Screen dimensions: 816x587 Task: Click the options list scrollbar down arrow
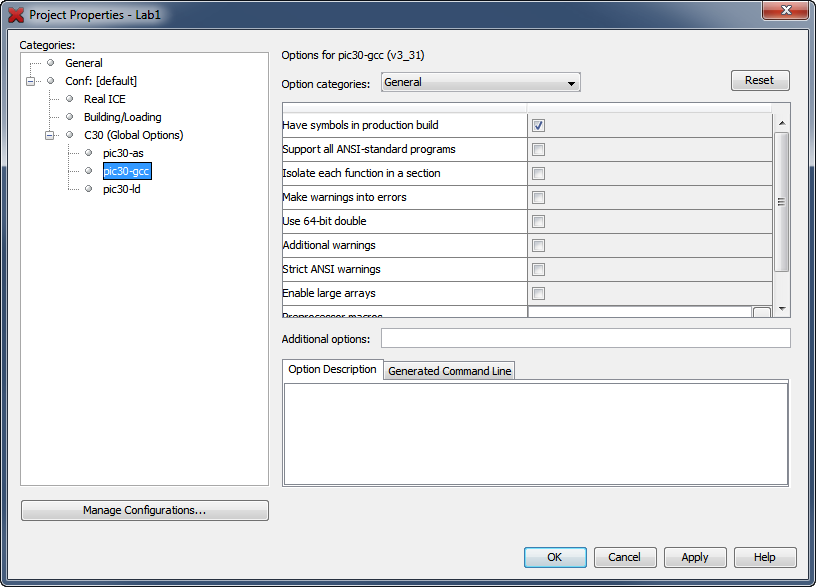point(782,307)
